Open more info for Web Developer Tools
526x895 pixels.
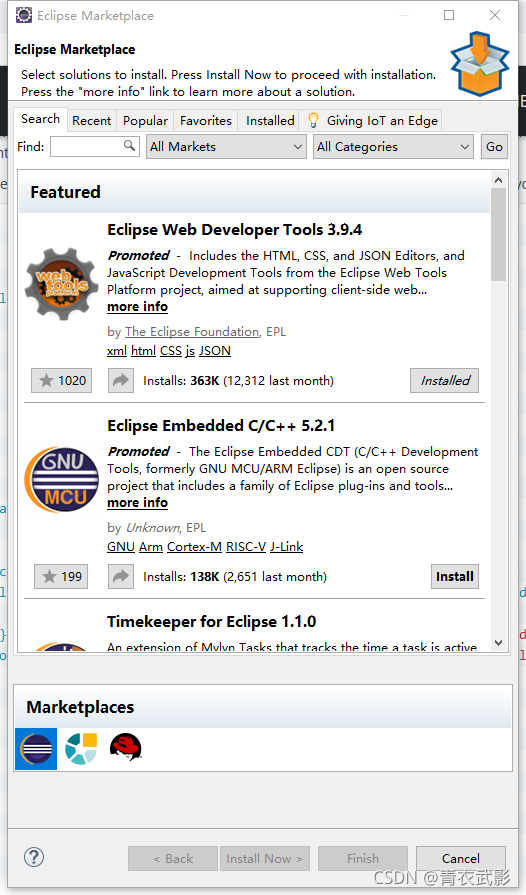(x=137, y=307)
